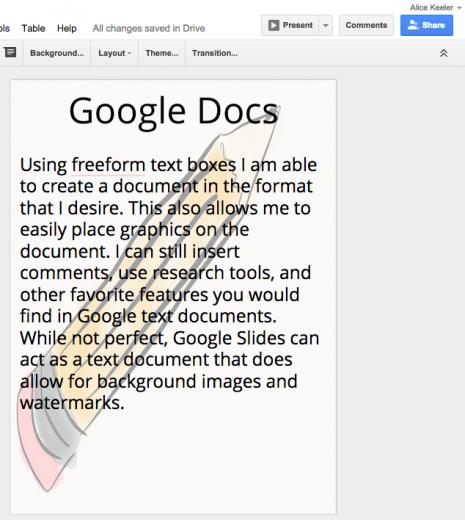Open the Help menu

pyautogui.click(x=67, y=28)
